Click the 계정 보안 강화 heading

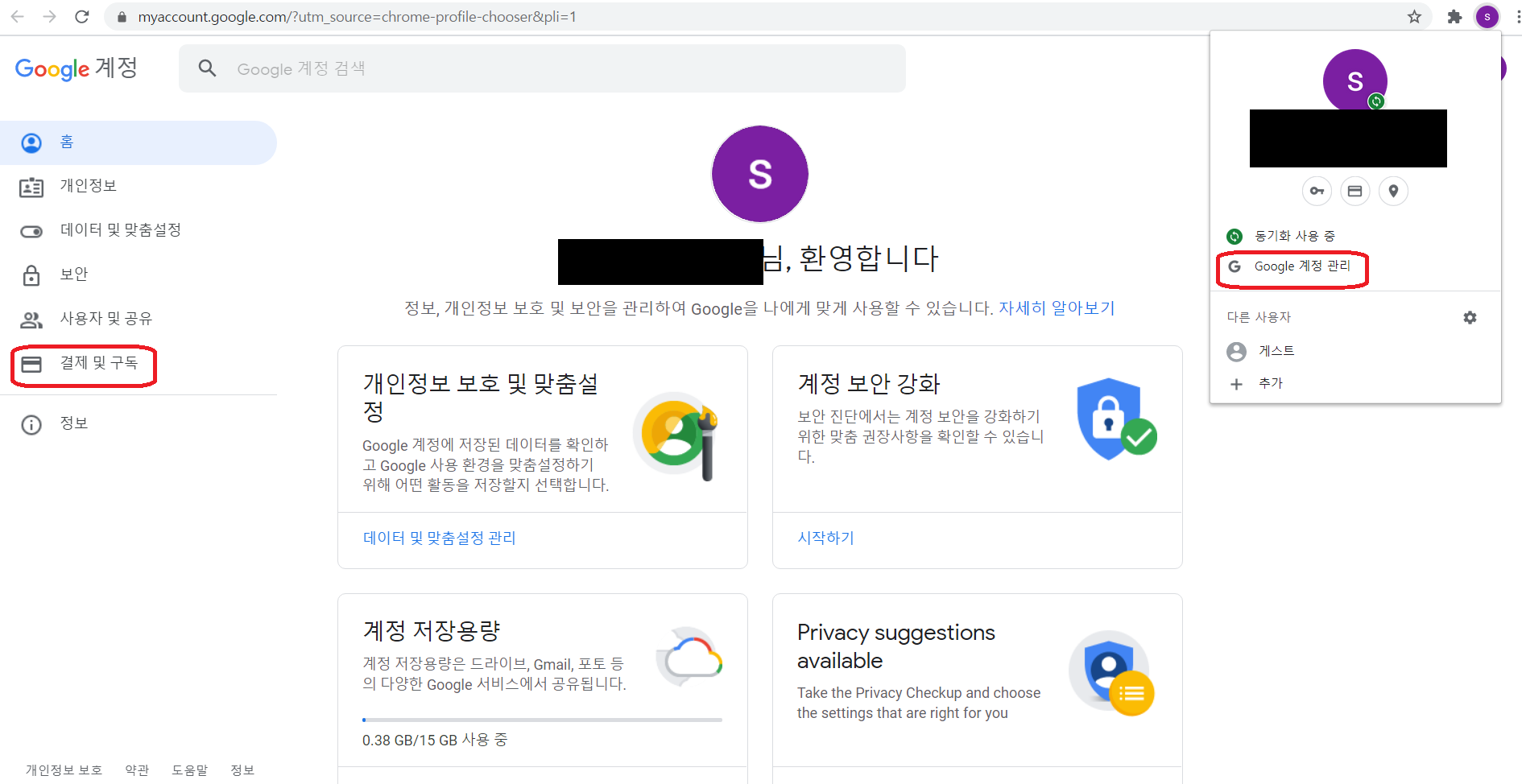coord(869,384)
